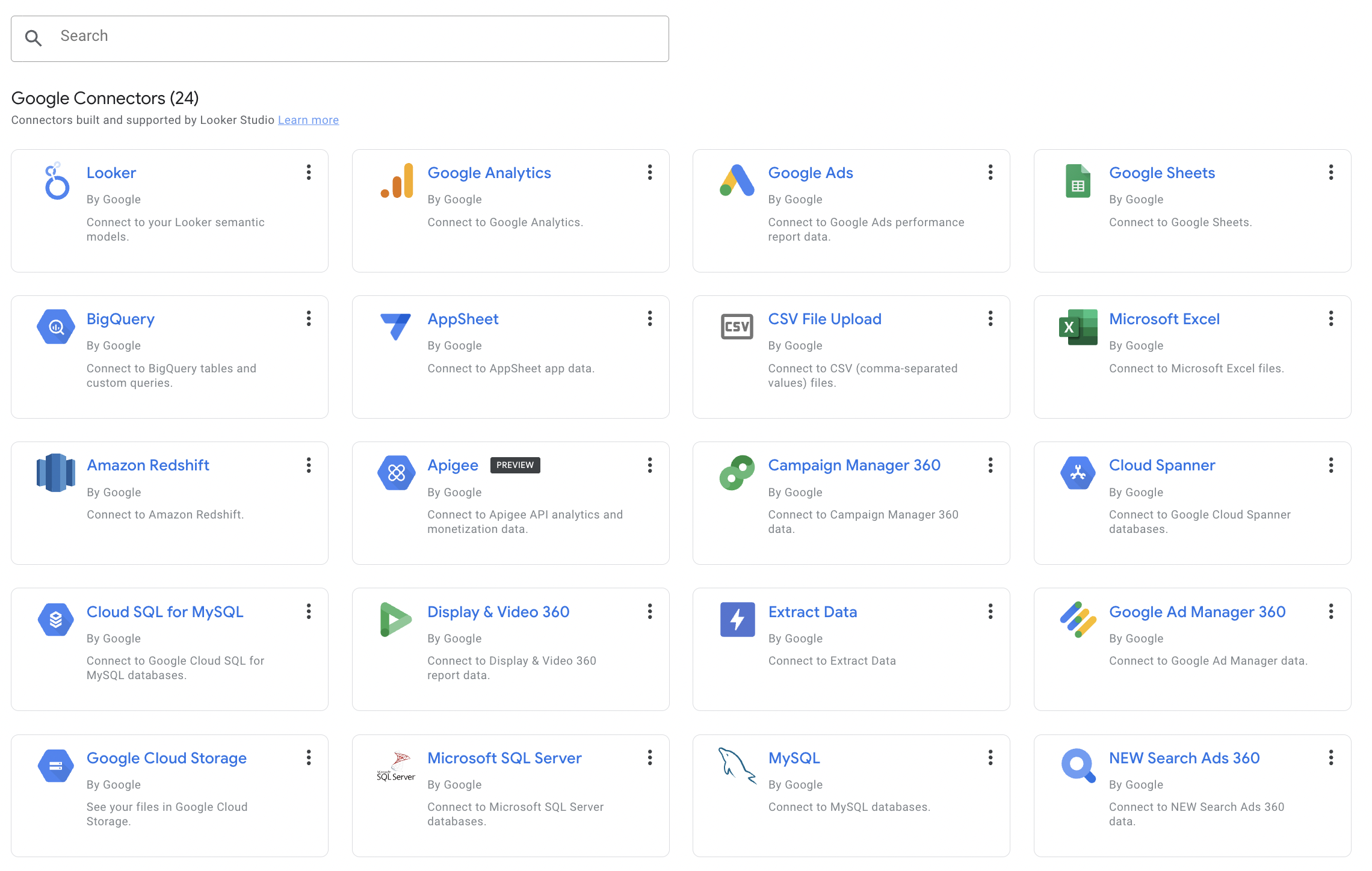The width and height of the screenshot is (1372, 871).
Task: Click the MySQL dolphin icon
Action: pyautogui.click(x=737, y=765)
